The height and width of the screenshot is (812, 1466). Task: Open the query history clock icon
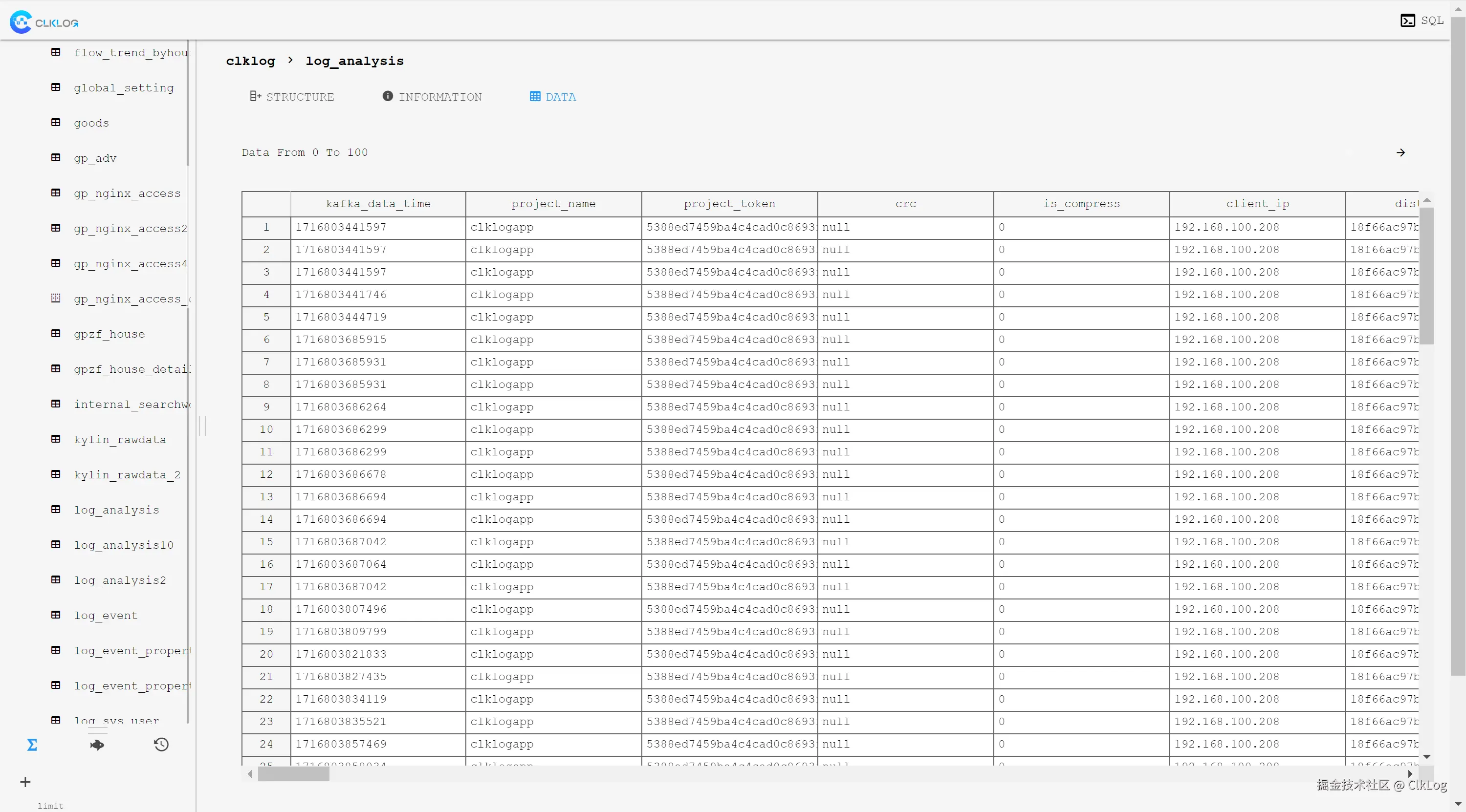tap(161, 745)
